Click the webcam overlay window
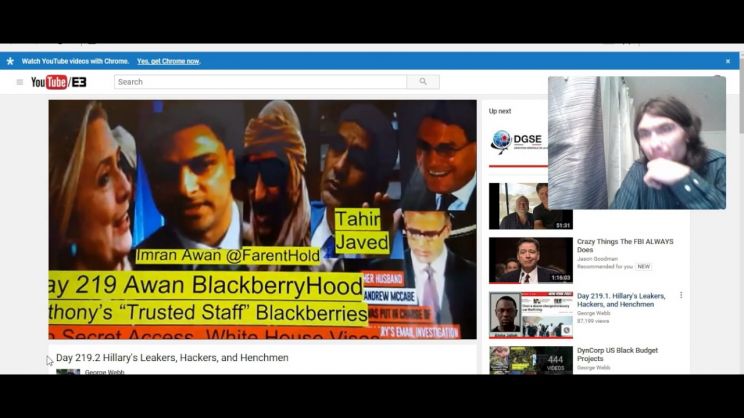This screenshot has height=418, width=744. click(x=636, y=143)
